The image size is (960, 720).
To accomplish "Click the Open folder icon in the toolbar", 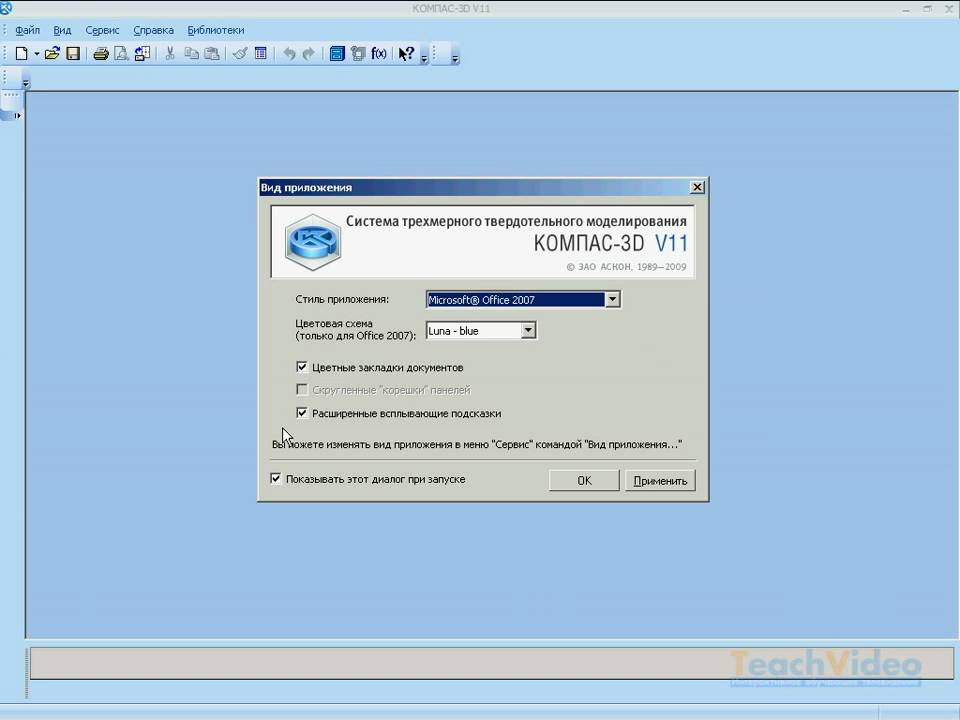I will [x=52, y=54].
